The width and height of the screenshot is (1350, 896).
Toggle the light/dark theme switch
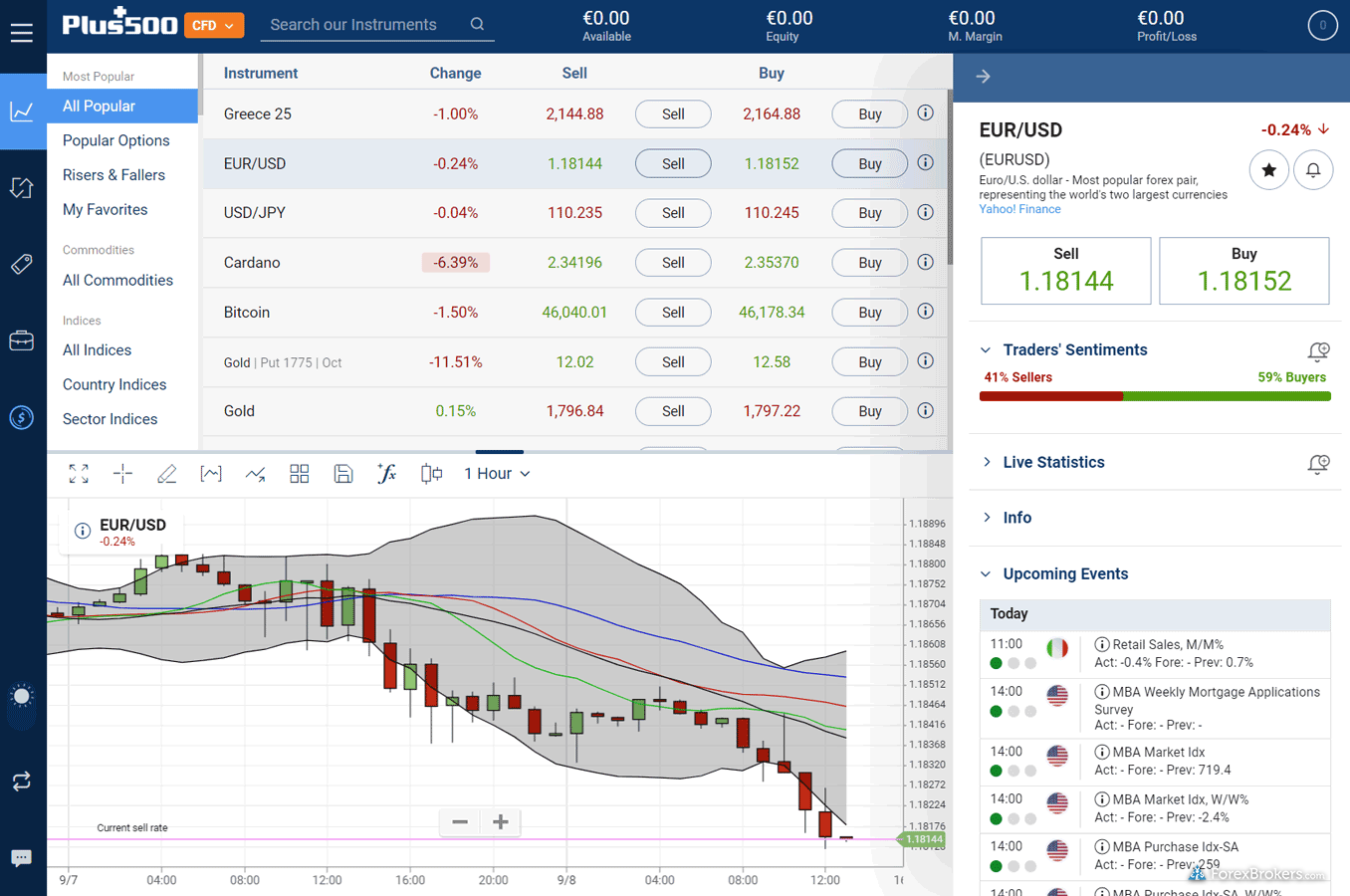coord(21,695)
